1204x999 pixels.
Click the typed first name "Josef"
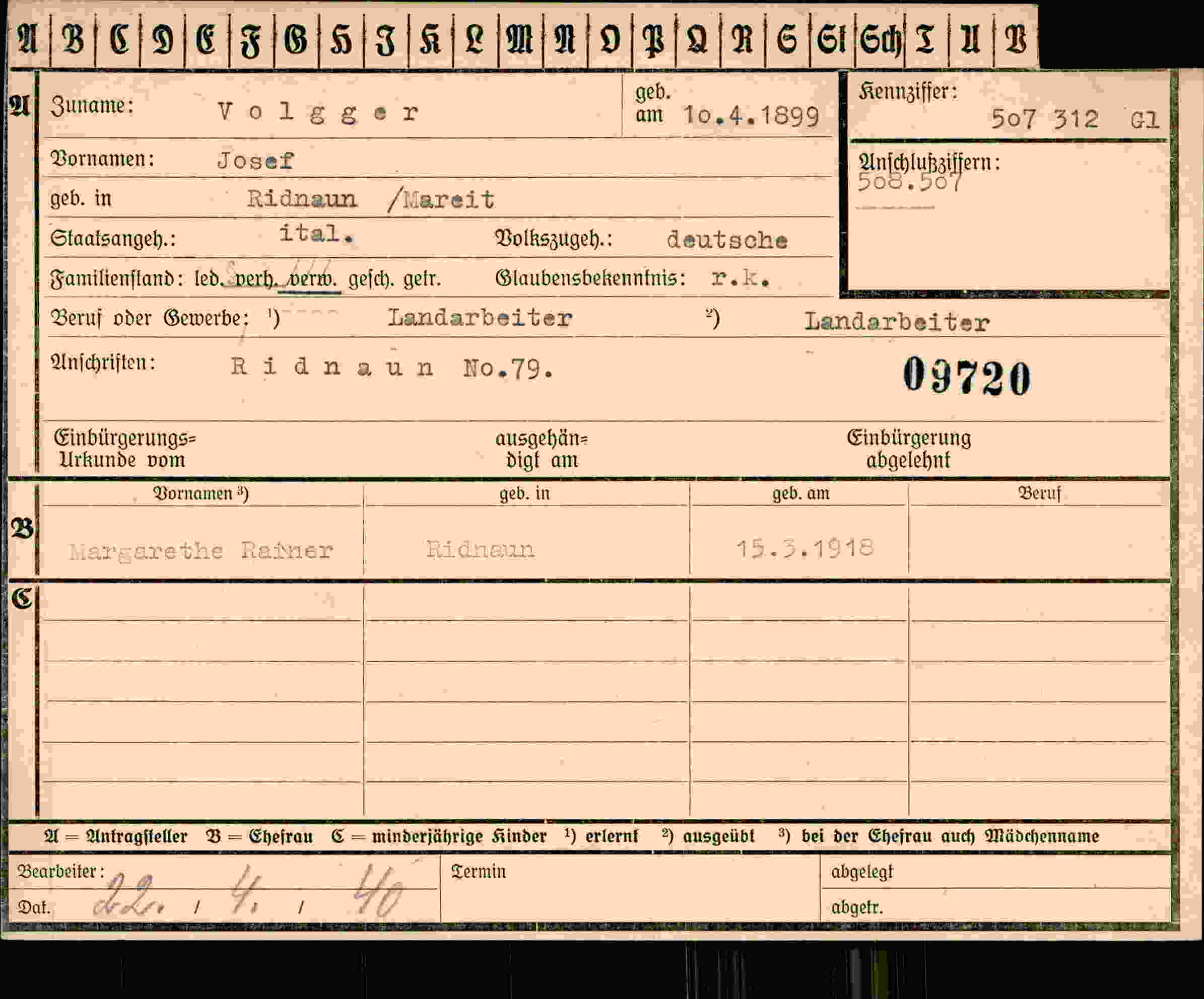[x=256, y=161]
